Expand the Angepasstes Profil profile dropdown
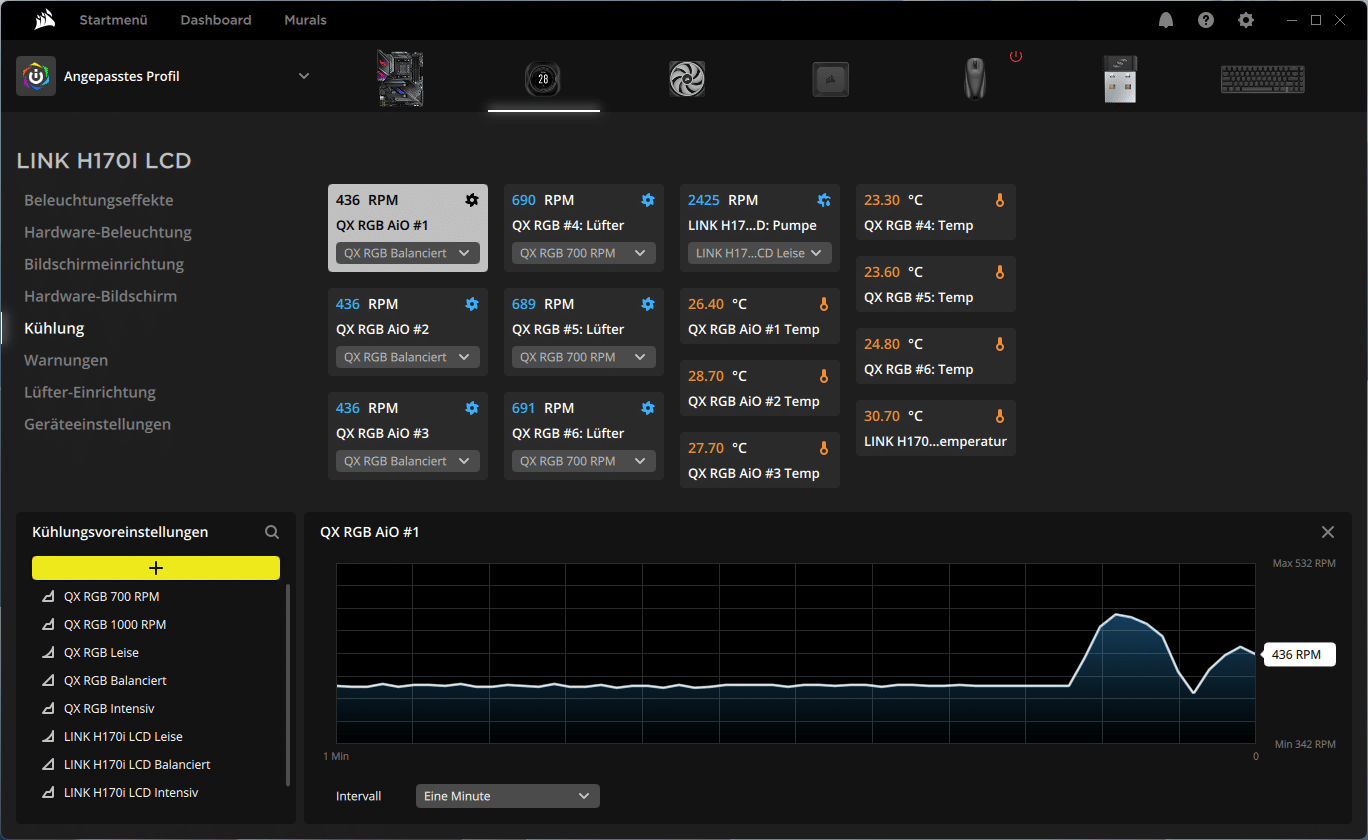The width and height of the screenshot is (1368, 840). click(x=304, y=76)
